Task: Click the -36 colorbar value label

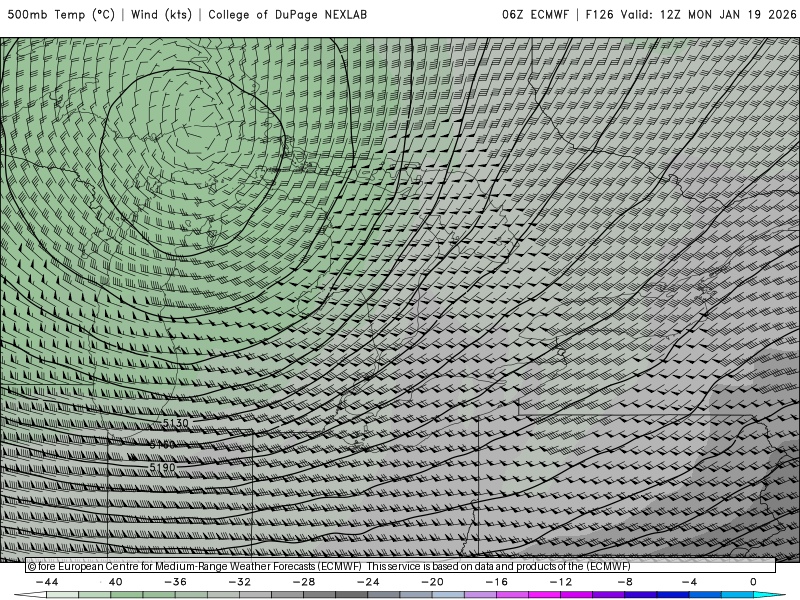Action: (x=176, y=582)
